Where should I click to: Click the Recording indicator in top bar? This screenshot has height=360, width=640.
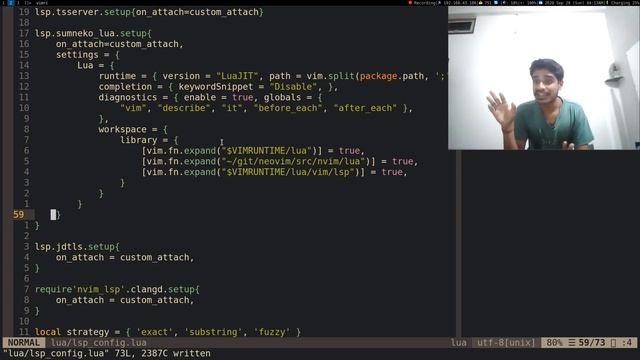tap(422, 2)
